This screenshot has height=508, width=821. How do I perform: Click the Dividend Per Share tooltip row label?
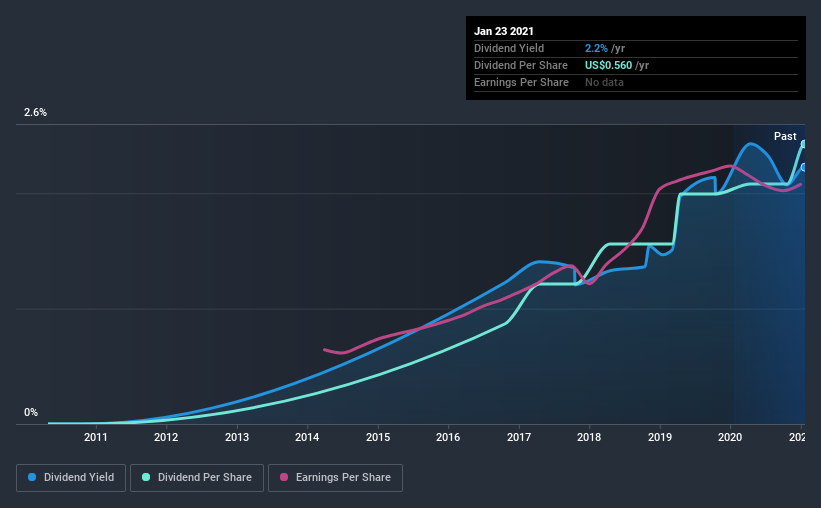pos(520,65)
